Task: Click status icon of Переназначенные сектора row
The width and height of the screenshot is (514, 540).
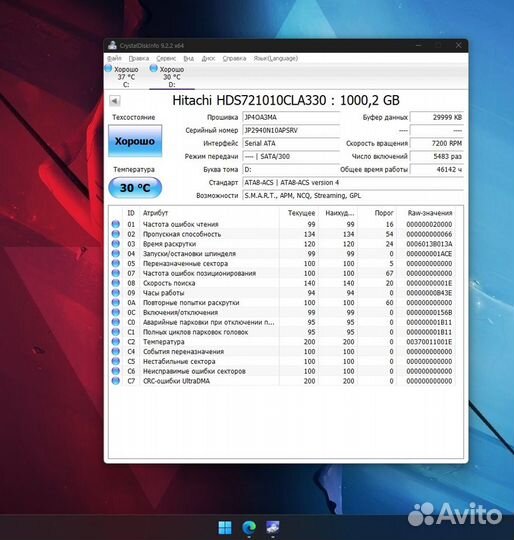Action: 116,263
